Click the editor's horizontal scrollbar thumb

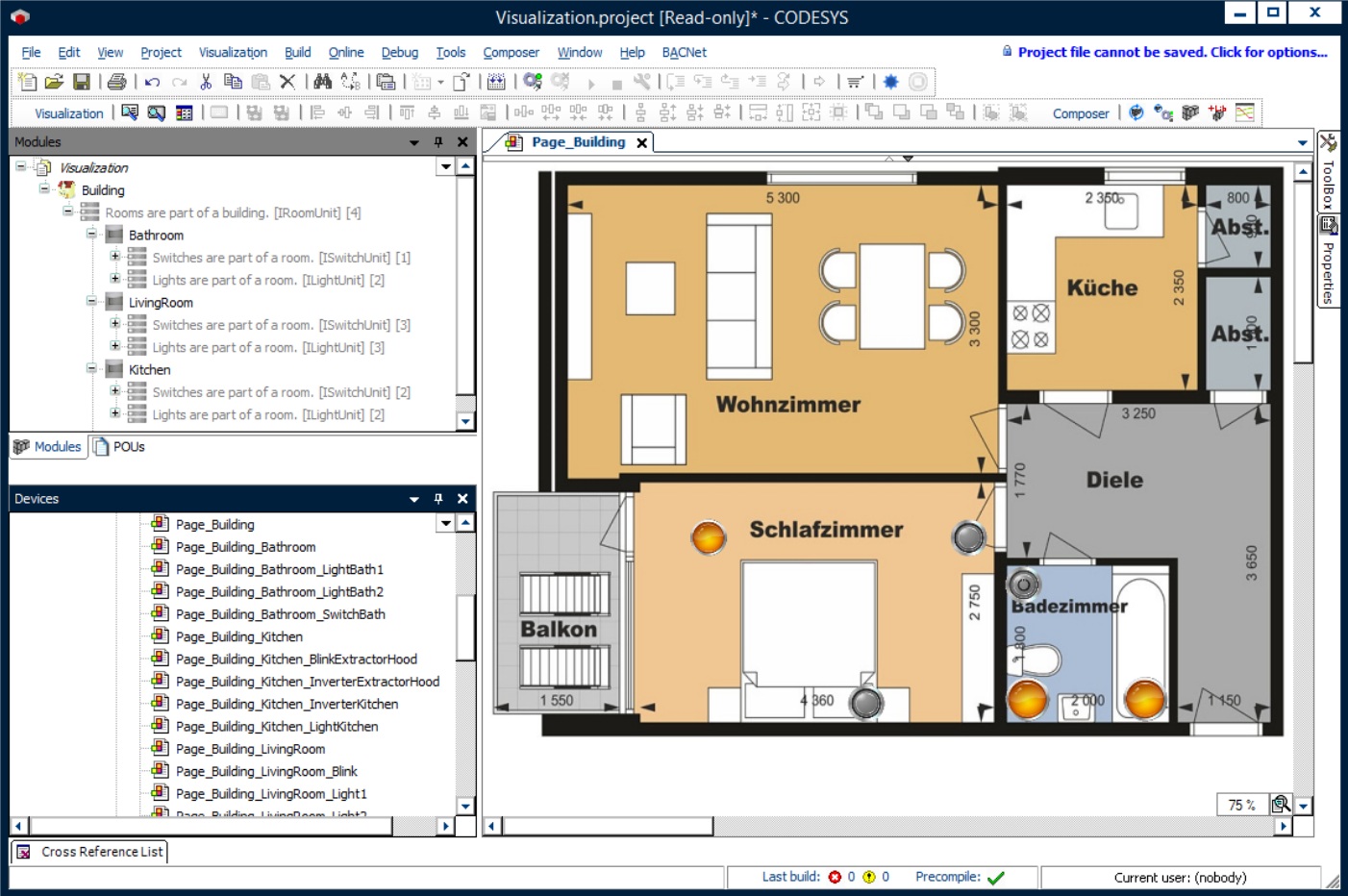click(x=608, y=826)
